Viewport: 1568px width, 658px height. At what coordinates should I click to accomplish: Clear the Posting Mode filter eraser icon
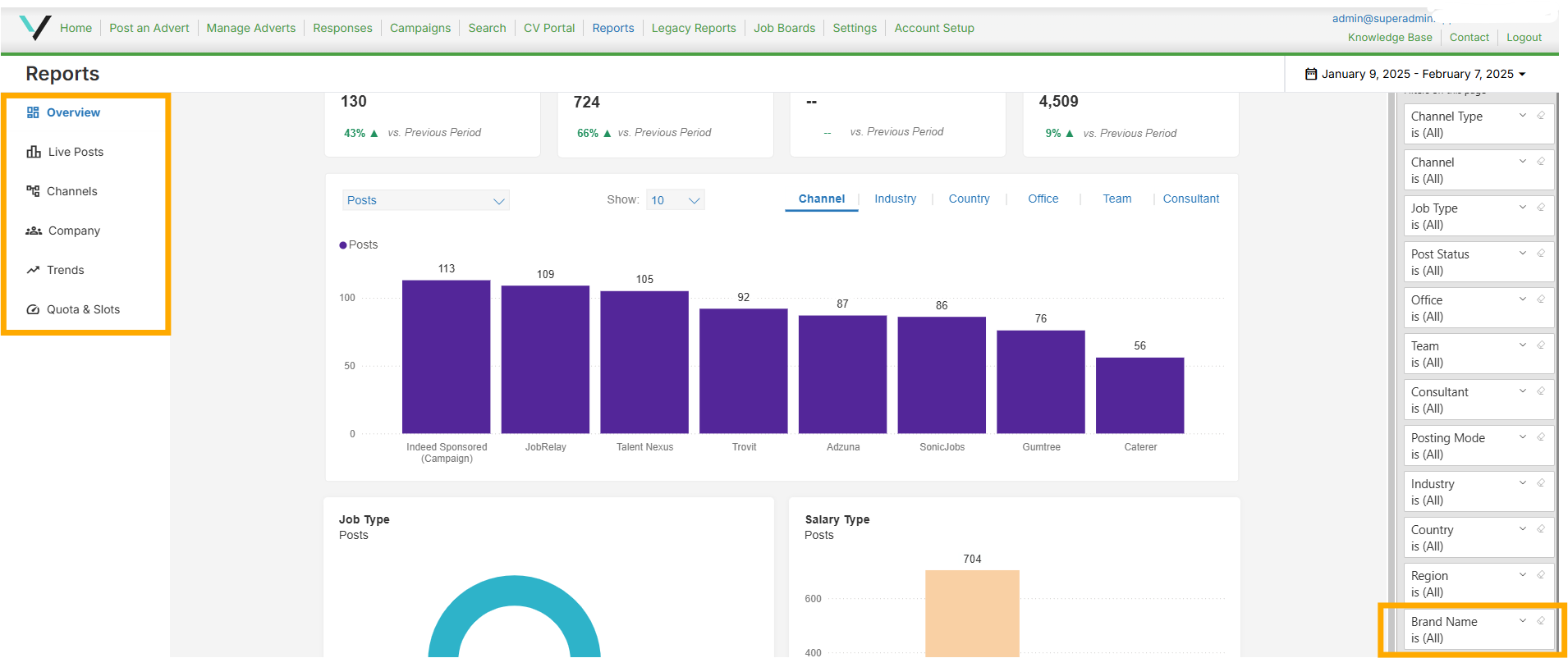point(1541,437)
